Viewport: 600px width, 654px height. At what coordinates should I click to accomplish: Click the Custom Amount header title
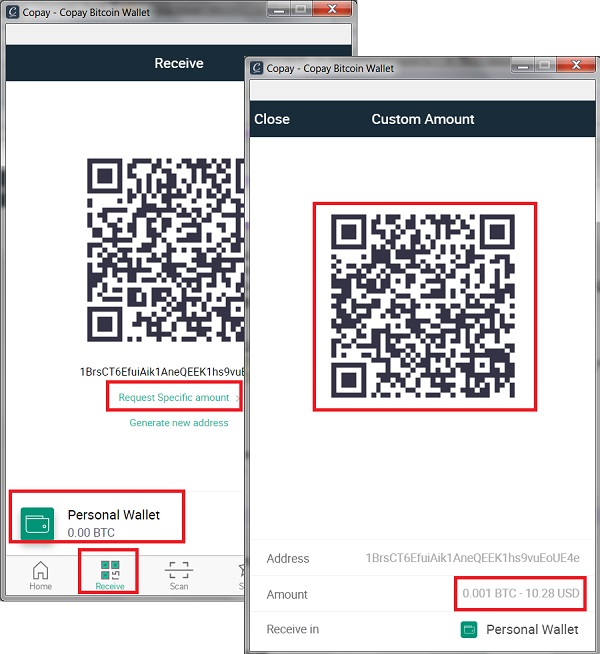423,119
